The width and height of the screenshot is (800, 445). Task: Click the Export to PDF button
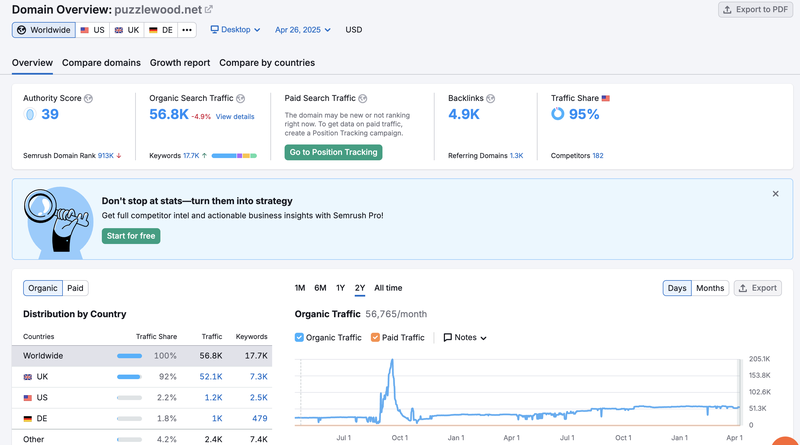click(x=756, y=10)
